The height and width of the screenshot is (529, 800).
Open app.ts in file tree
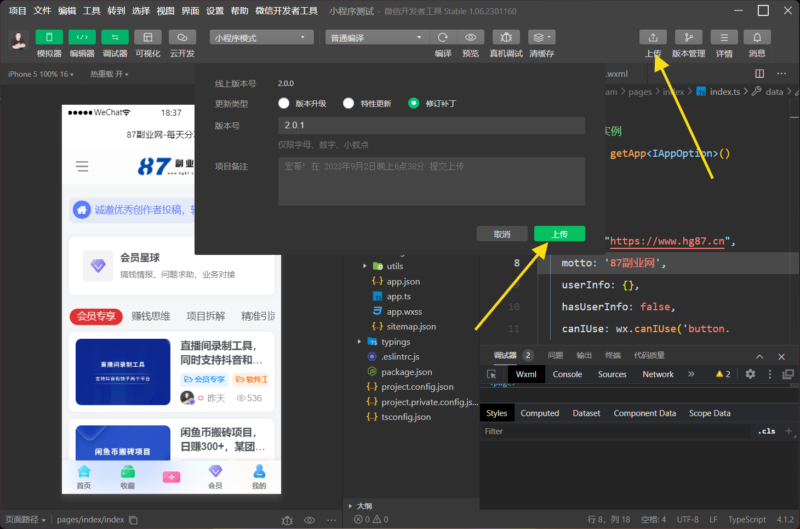(x=392, y=296)
